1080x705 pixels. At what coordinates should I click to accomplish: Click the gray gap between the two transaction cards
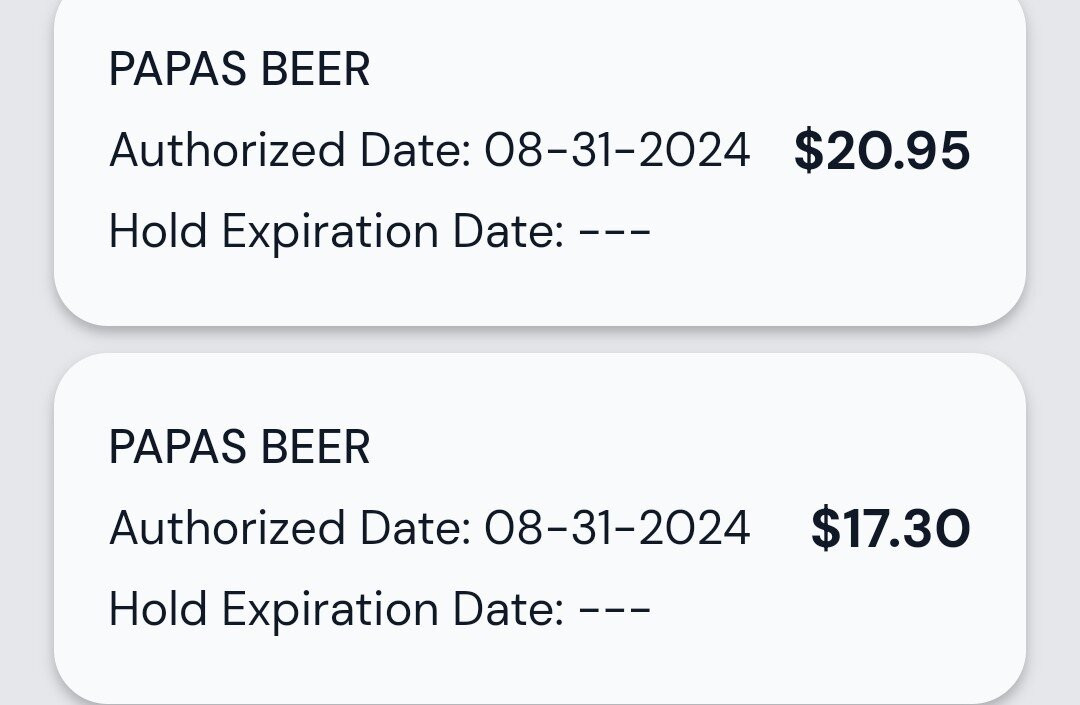540,340
